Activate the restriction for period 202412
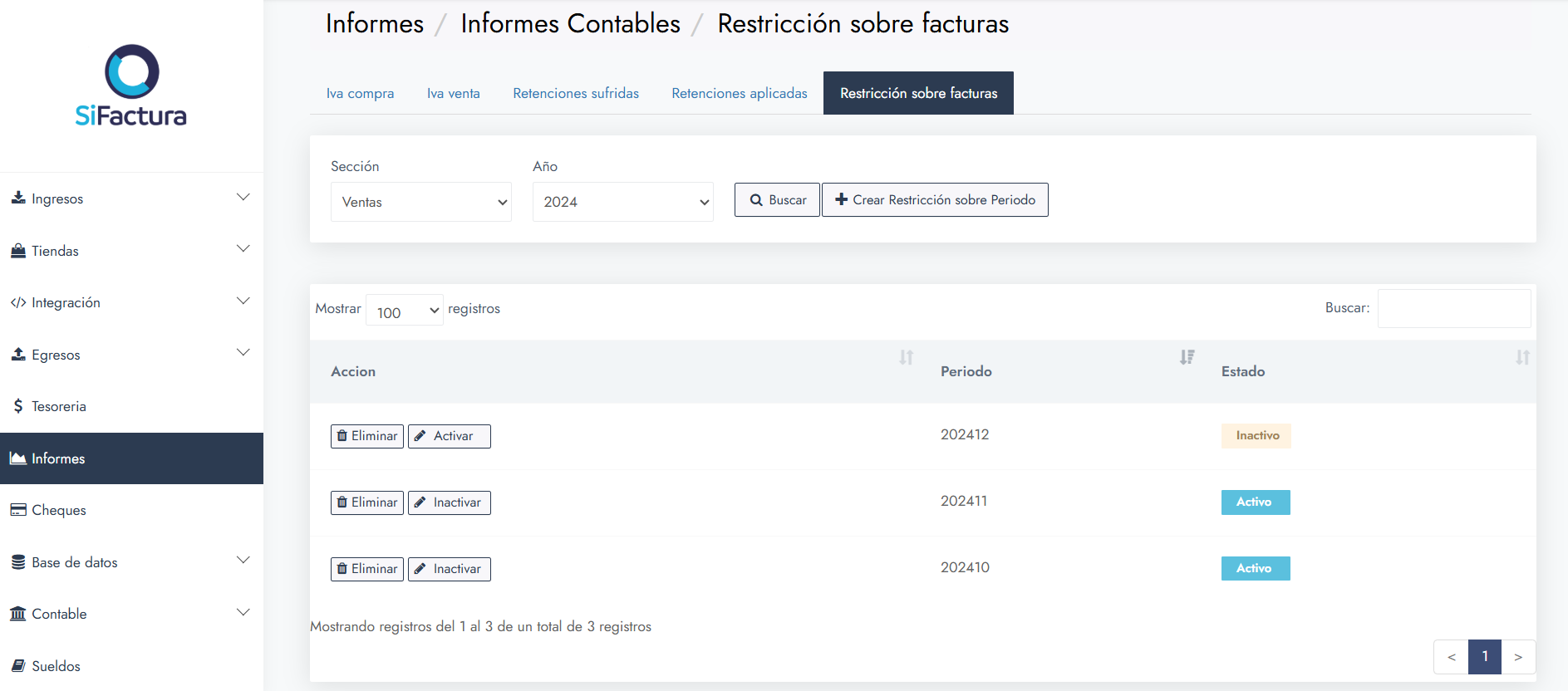 pos(449,436)
